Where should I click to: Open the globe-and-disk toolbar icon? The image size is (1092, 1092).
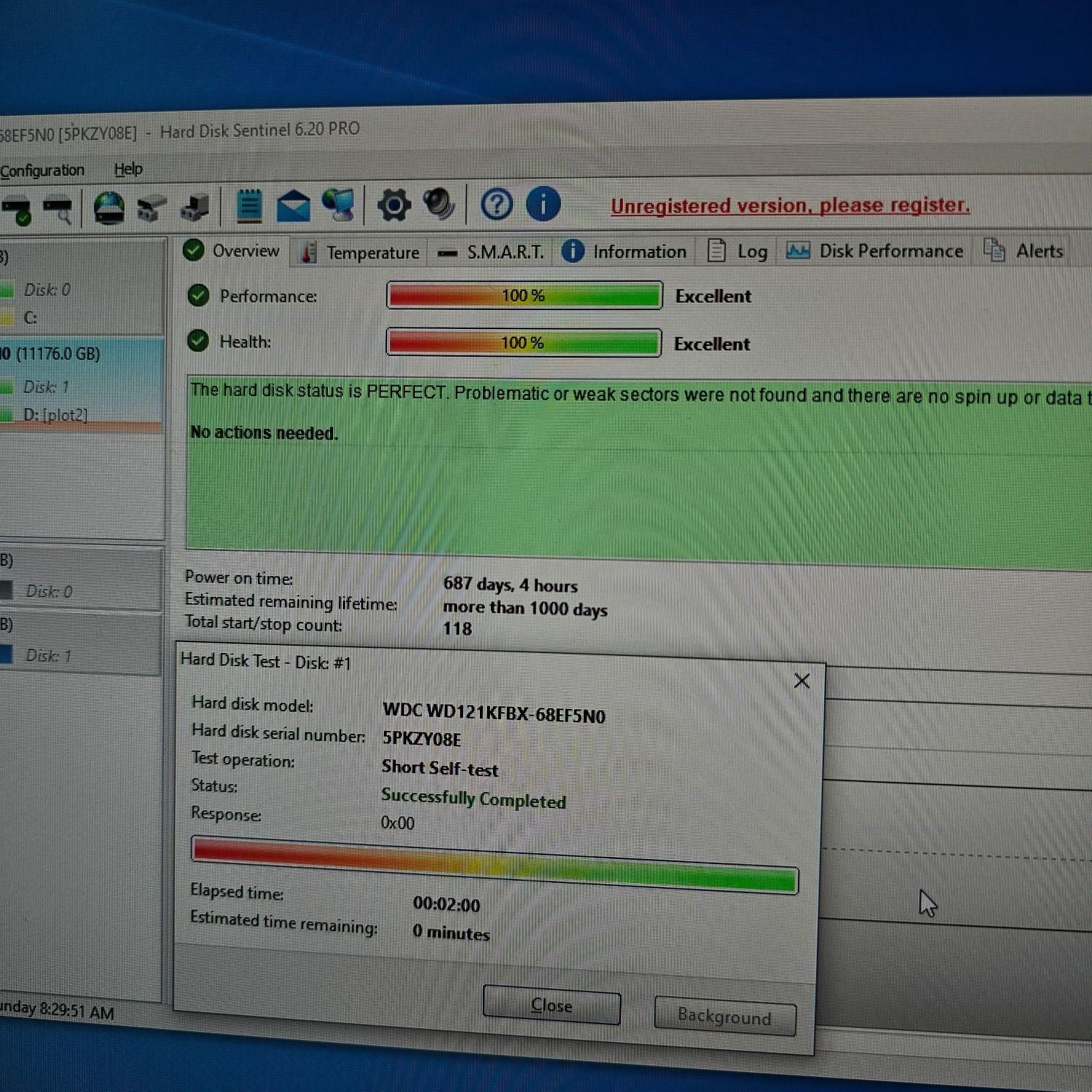pyautogui.click(x=108, y=208)
